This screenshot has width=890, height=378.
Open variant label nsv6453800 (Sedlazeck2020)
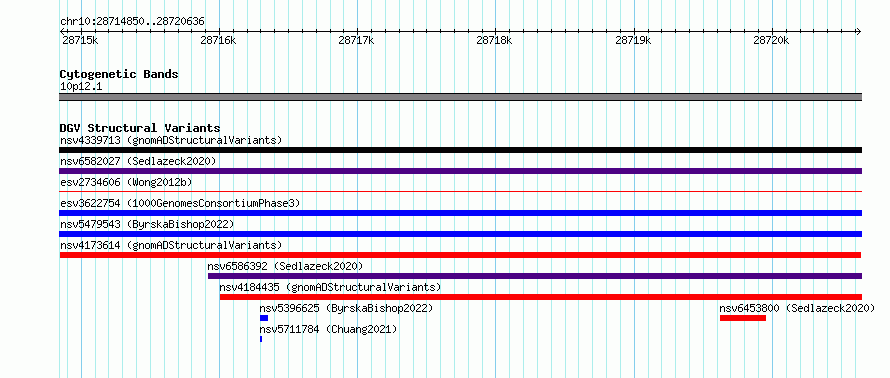797,308
